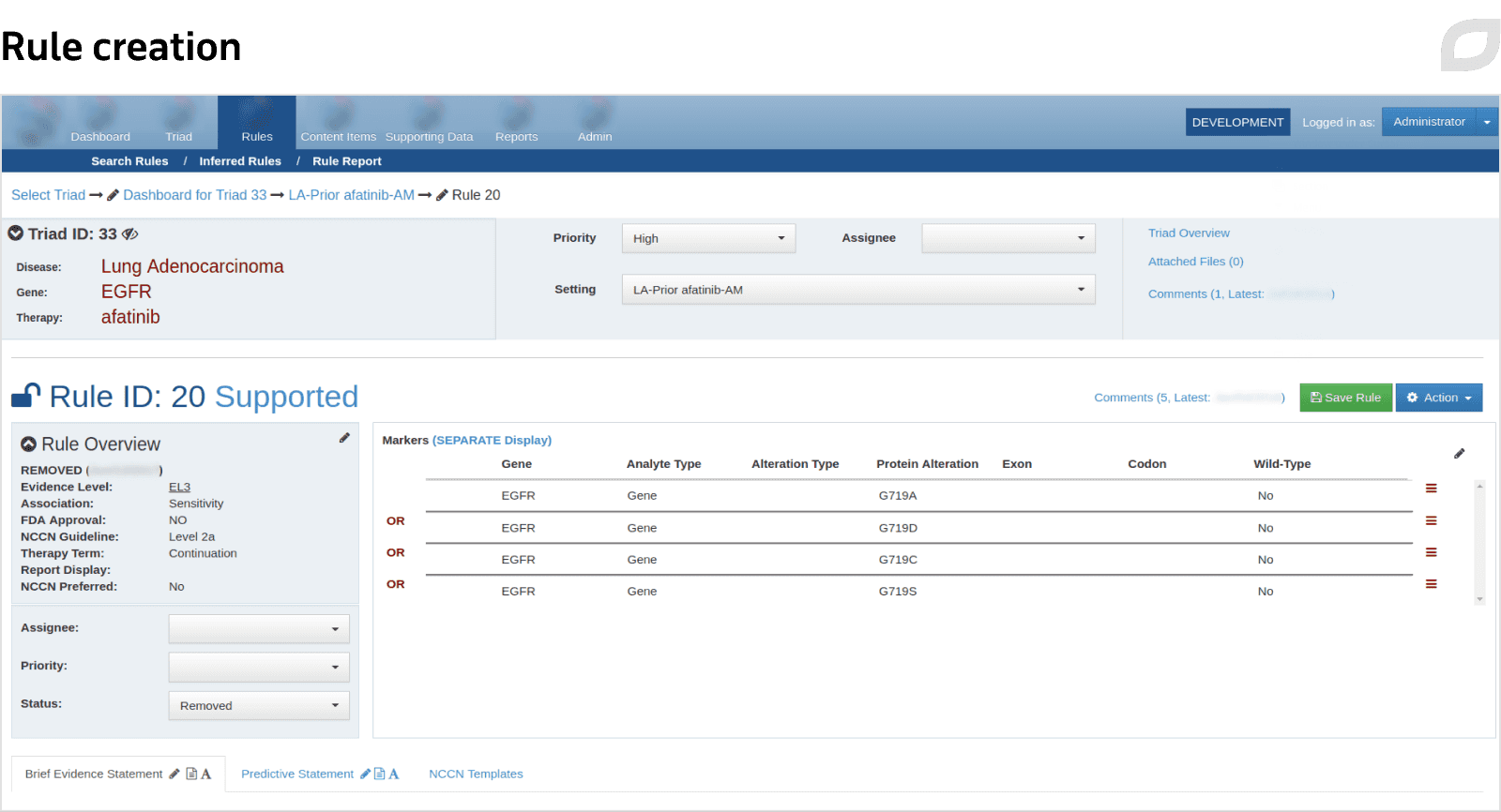Open row menu for G719A marker

1431,489
